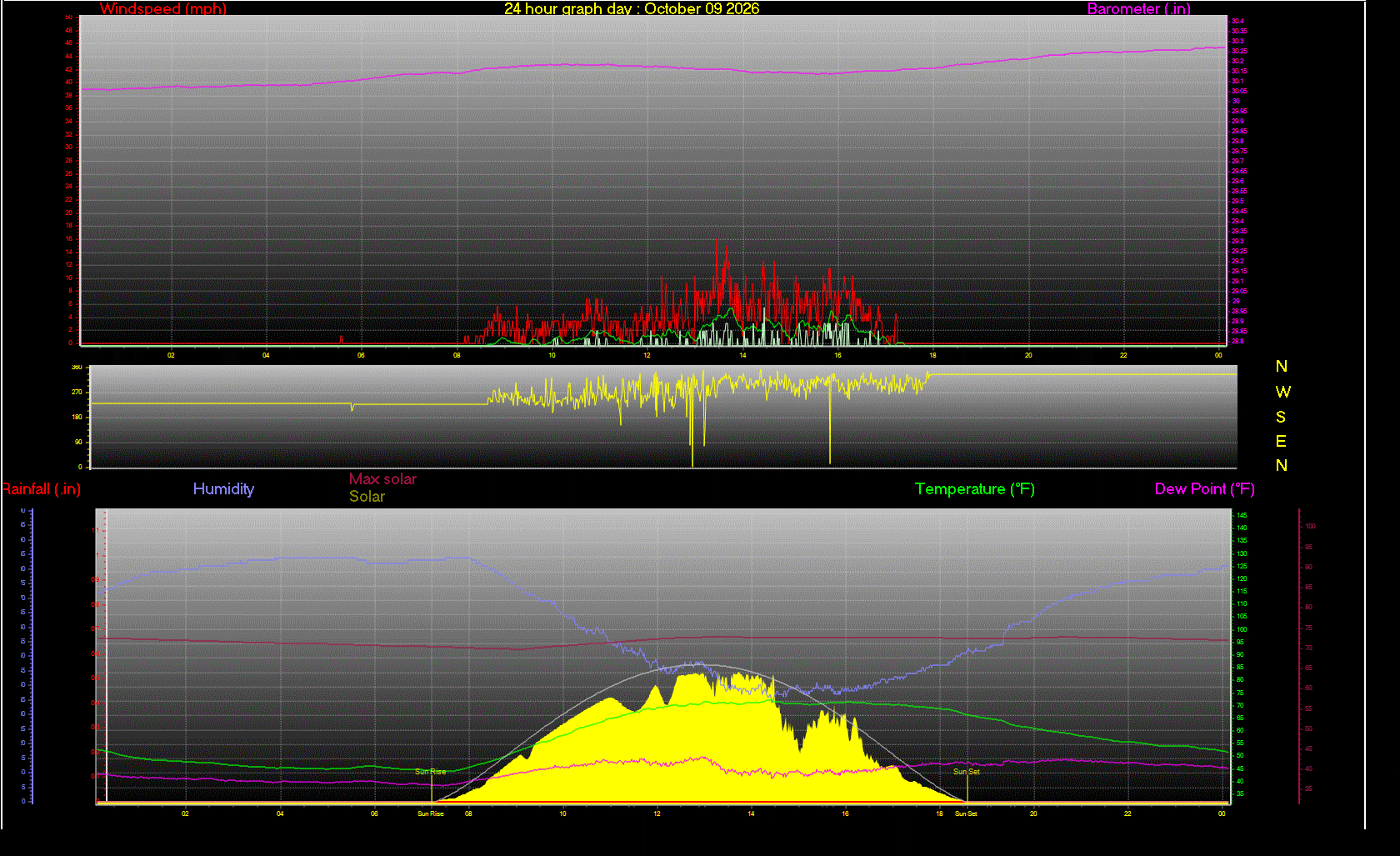This screenshot has width=1400, height=856.
Task: Click the "90" wind direction axis value
Action: click(79, 442)
